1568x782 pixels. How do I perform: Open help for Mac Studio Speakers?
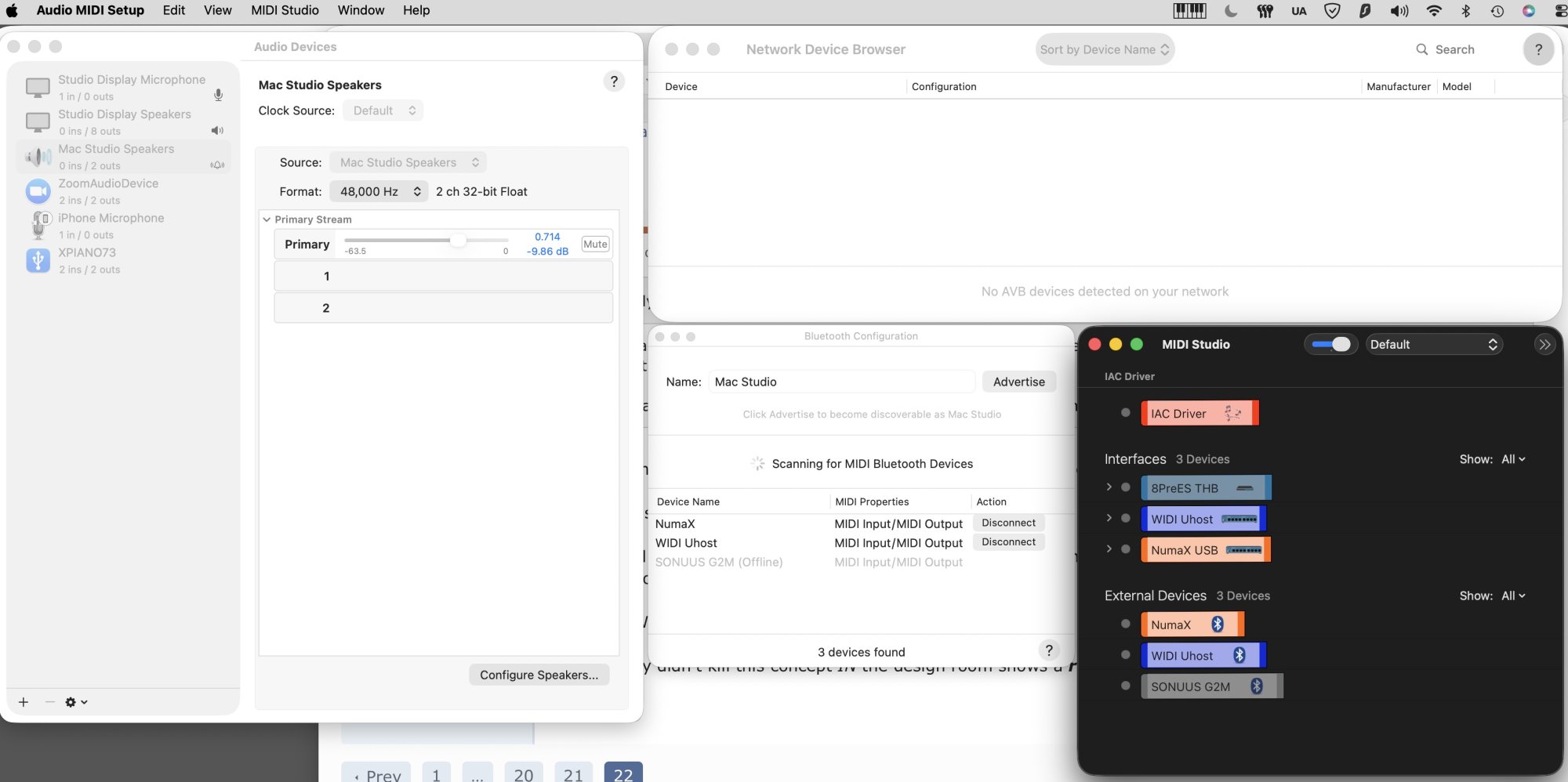pyautogui.click(x=614, y=81)
